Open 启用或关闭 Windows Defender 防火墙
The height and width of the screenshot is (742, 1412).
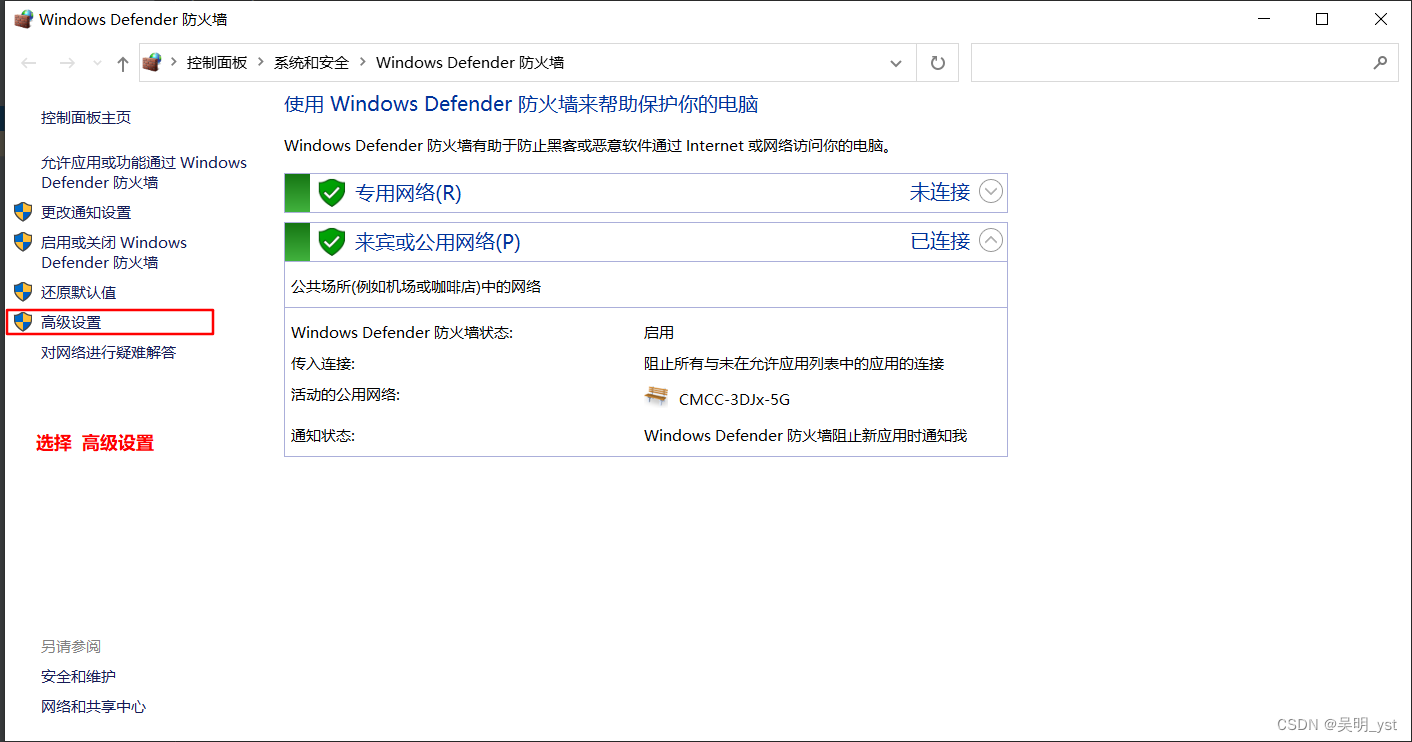coord(114,253)
